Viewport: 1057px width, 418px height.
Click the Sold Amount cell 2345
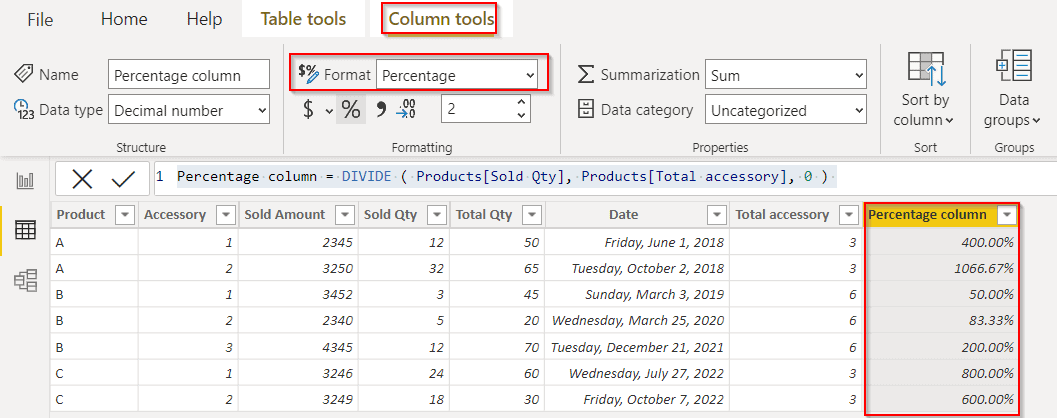click(x=298, y=242)
